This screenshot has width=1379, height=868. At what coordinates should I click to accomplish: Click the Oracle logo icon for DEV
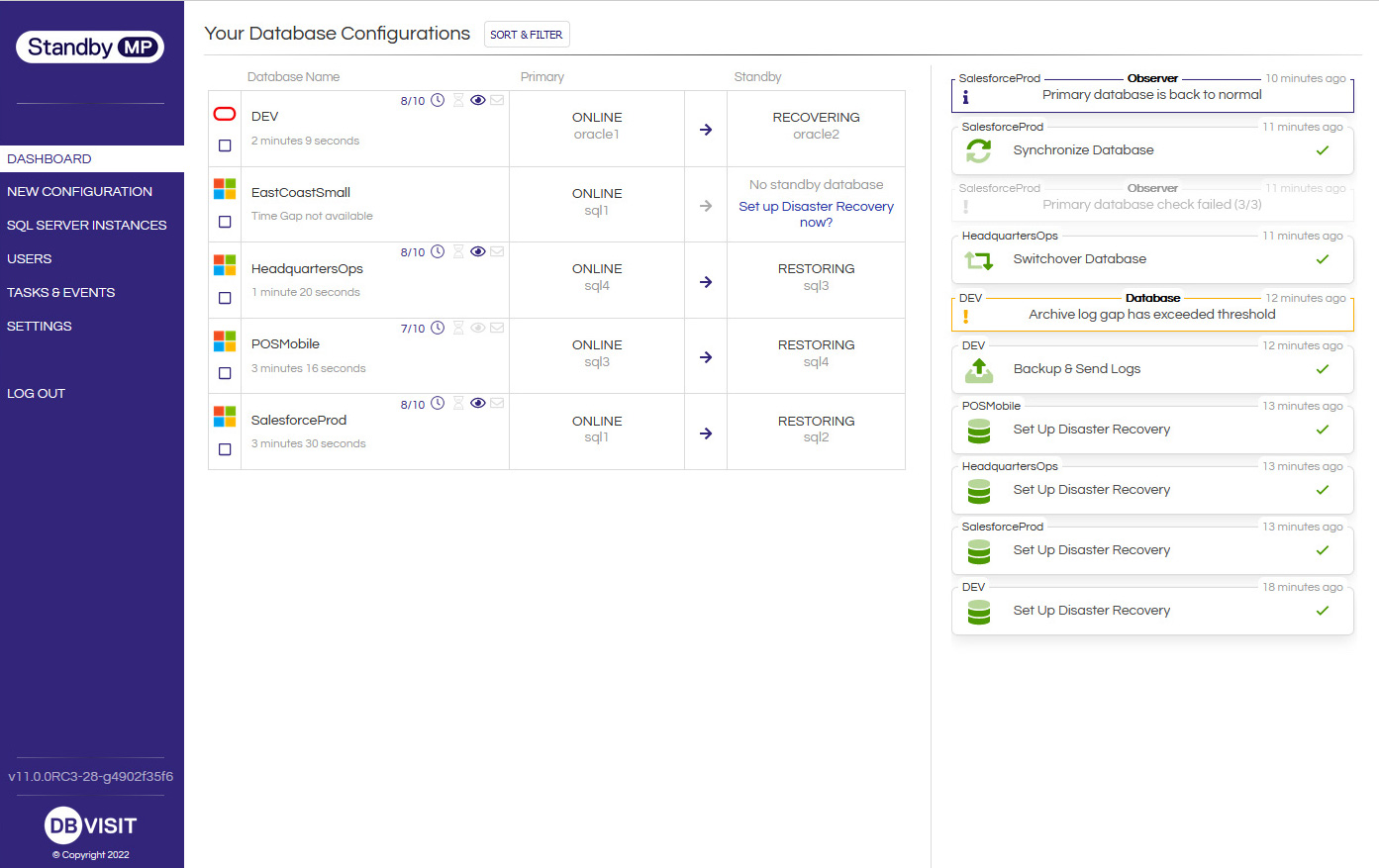tap(225, 114)
